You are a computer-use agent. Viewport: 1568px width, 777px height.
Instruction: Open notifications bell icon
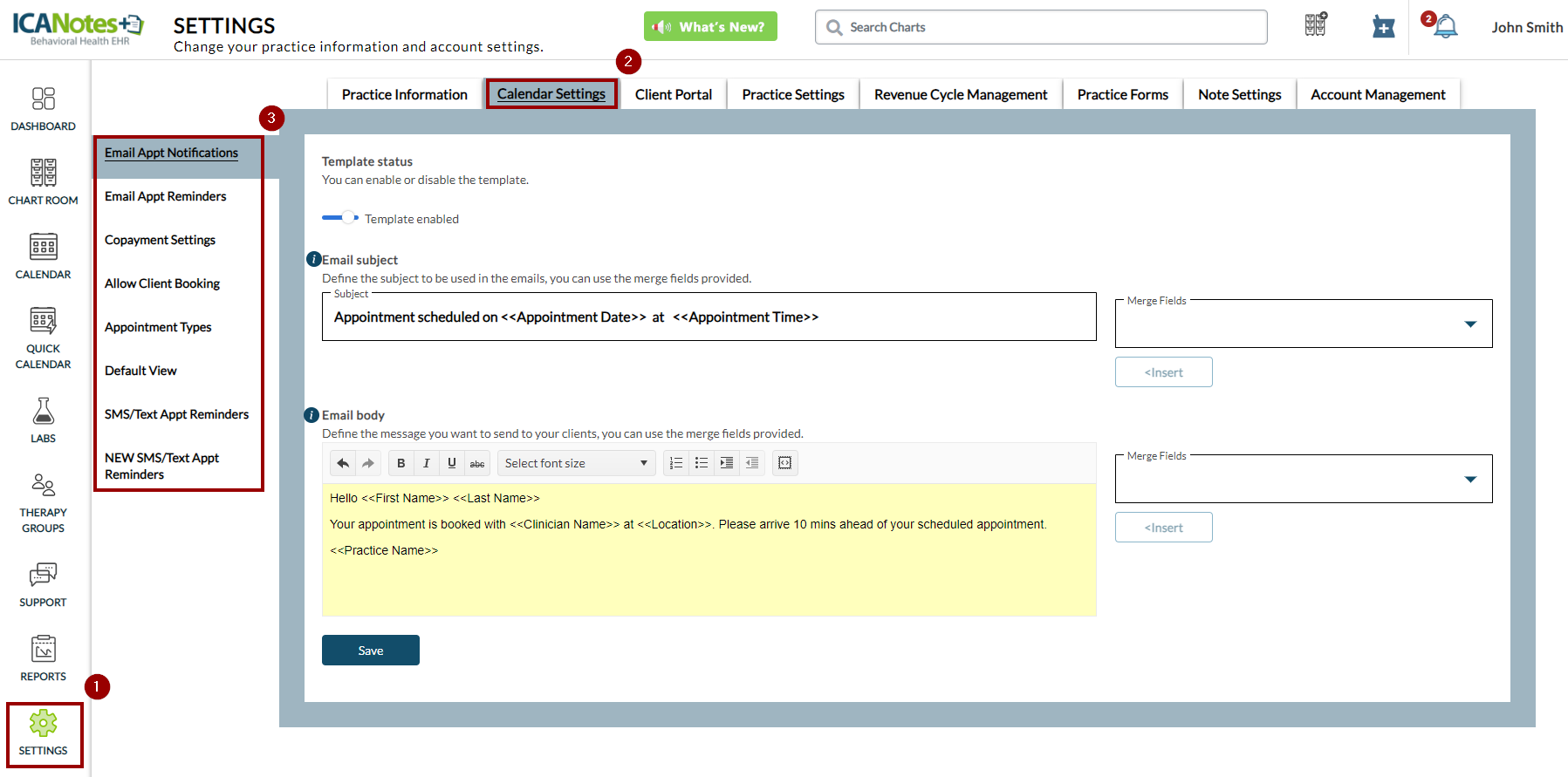tap(1445, 27)
